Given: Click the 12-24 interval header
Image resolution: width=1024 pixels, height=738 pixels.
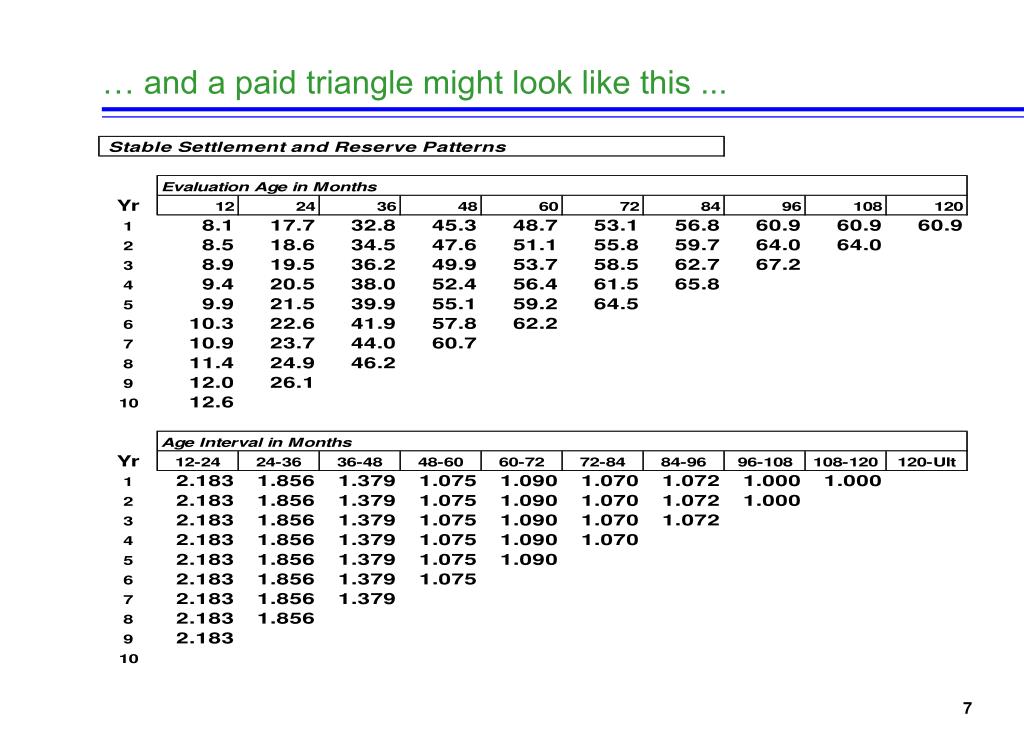Looking at the screenshot, I should 198,462.
